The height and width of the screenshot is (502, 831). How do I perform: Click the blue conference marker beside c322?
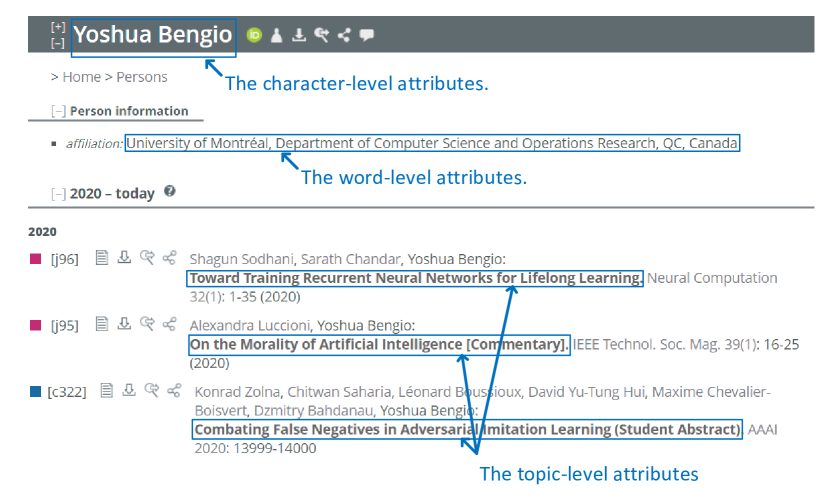pos(36,391)
